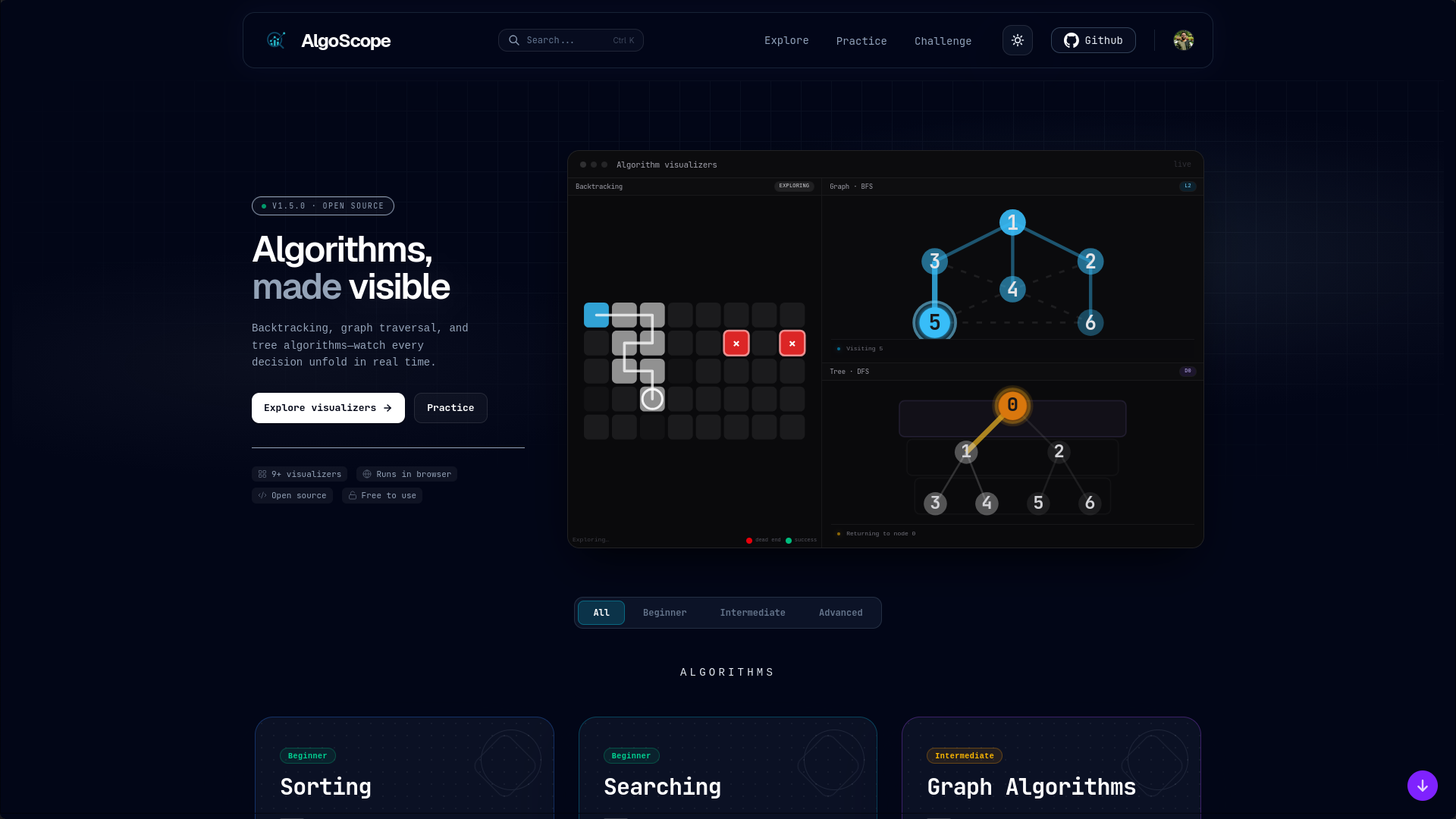This screenshot has height=819, width=1456.
Task: Open the Graph Algorithms card
Action: [x=1051, y=767]
